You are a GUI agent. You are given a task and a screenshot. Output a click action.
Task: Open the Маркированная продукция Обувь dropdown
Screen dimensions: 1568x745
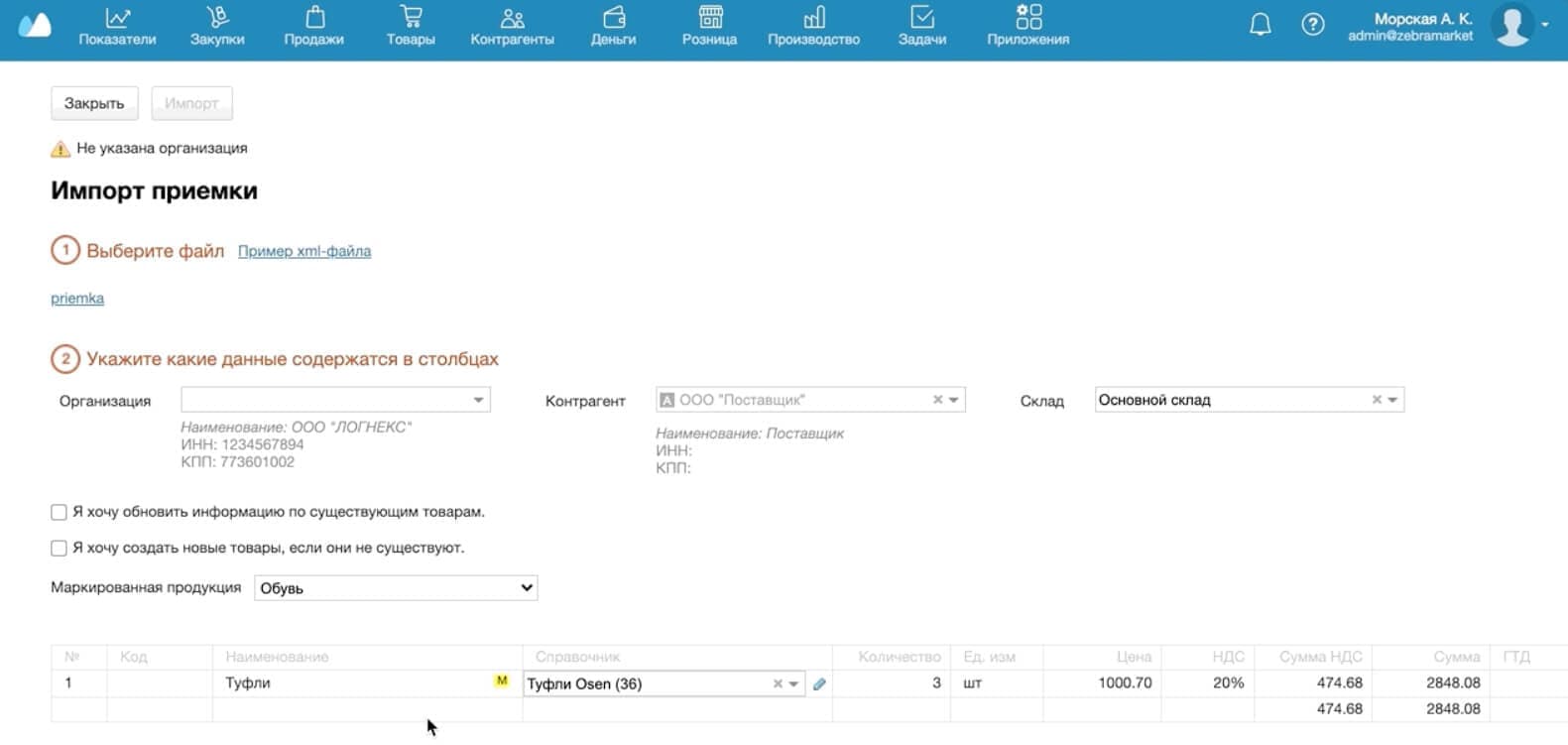pyautogui.click(x=396, y=588)
